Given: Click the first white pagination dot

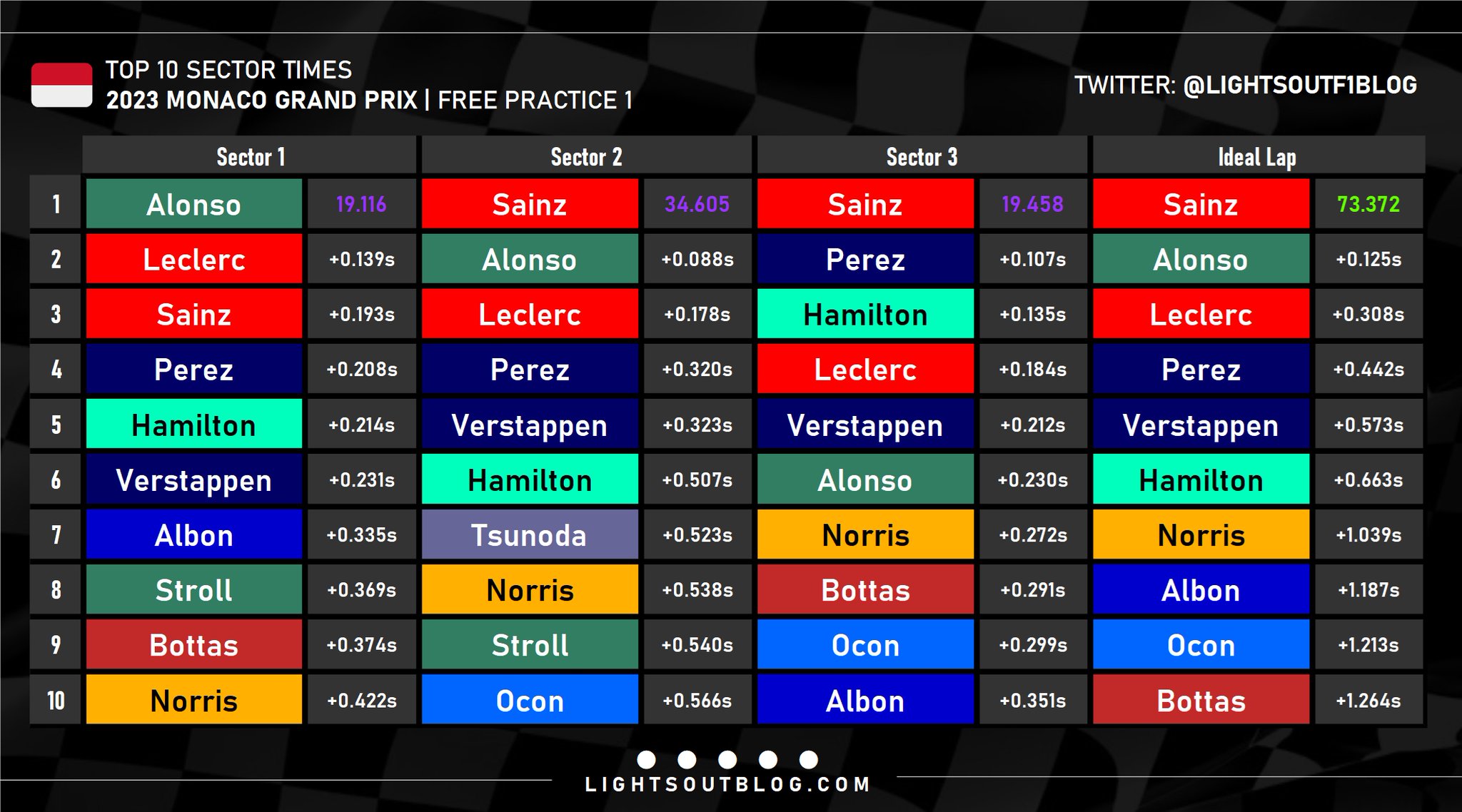Looking at the screenshot, I should point(646,759).
